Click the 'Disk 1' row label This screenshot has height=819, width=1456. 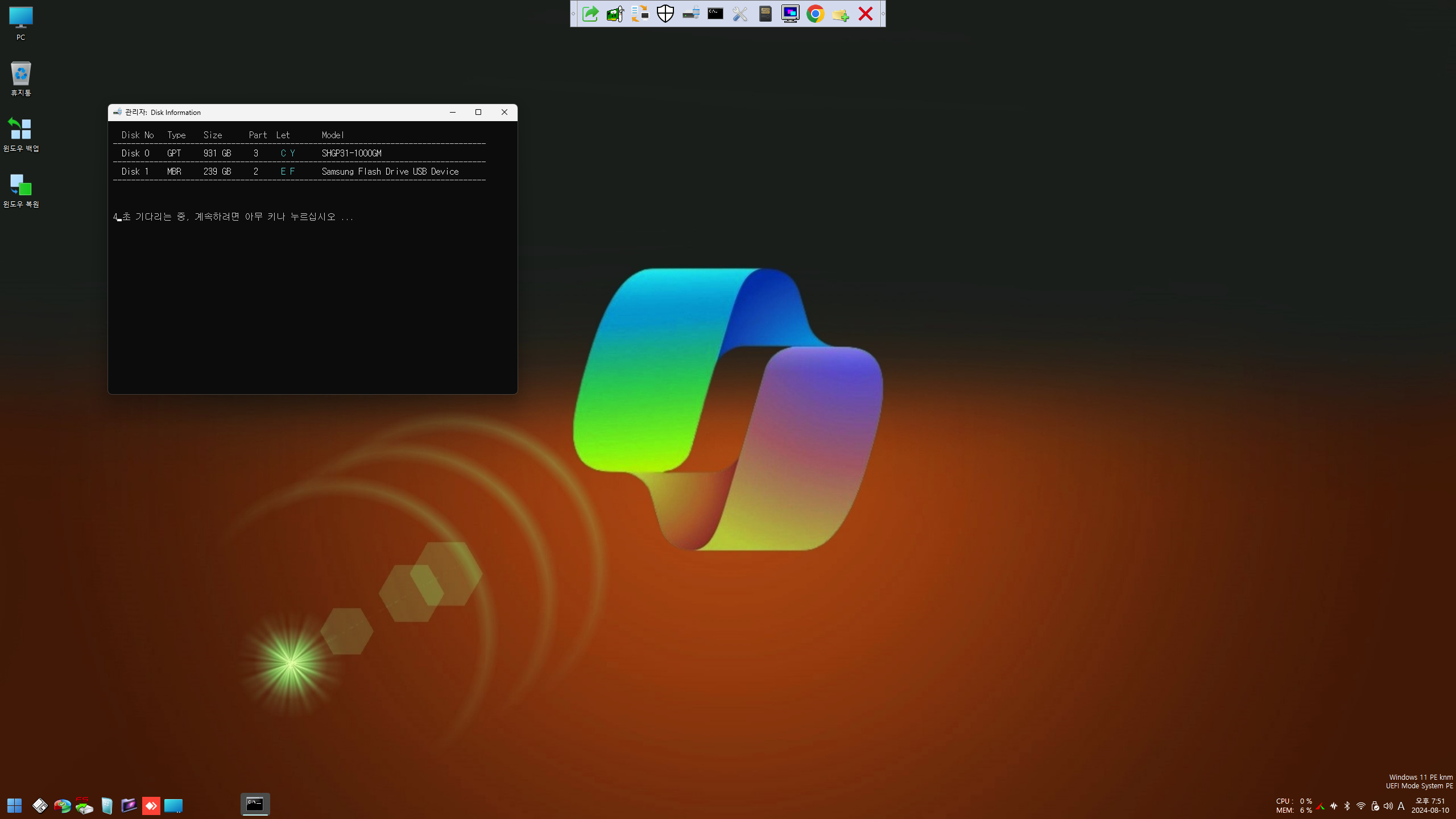(x=135, y=171)
